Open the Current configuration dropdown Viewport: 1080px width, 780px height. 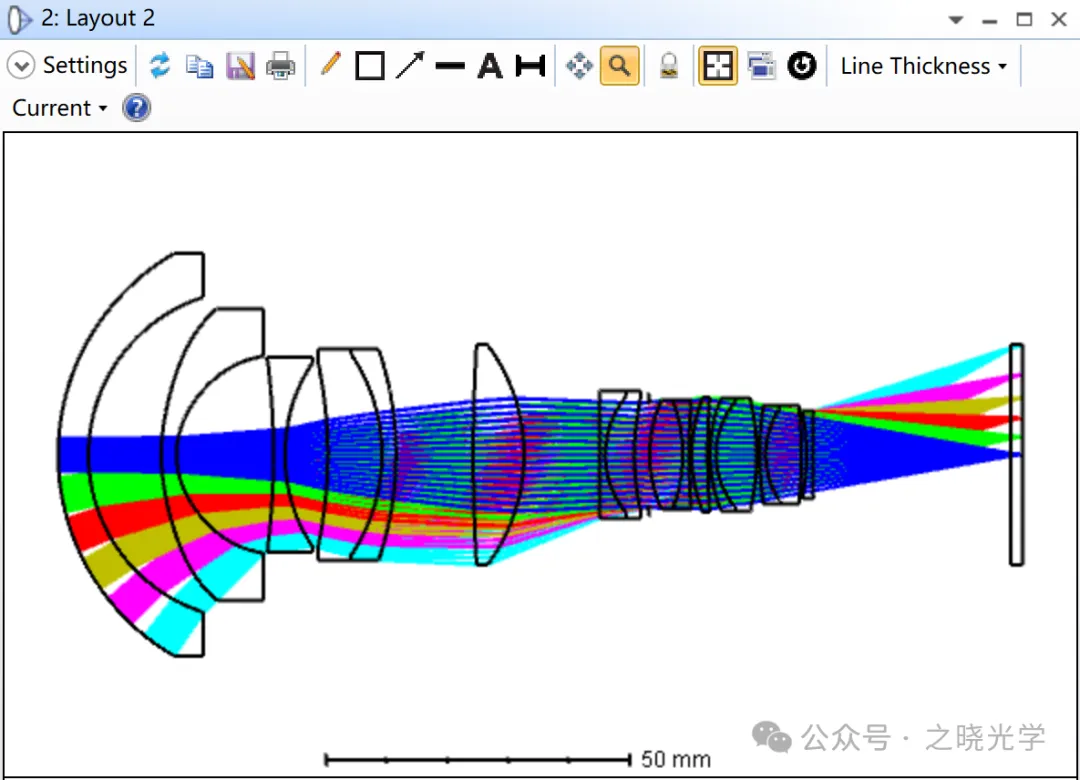pos(59,108)
